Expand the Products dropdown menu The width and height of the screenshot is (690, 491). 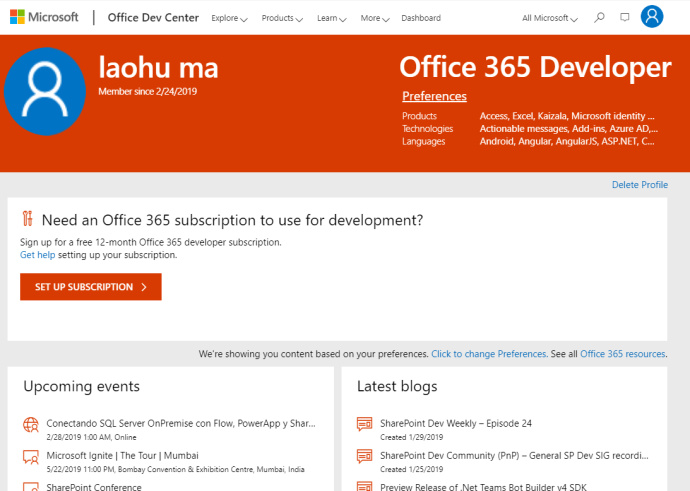click(x=283, y=18)
